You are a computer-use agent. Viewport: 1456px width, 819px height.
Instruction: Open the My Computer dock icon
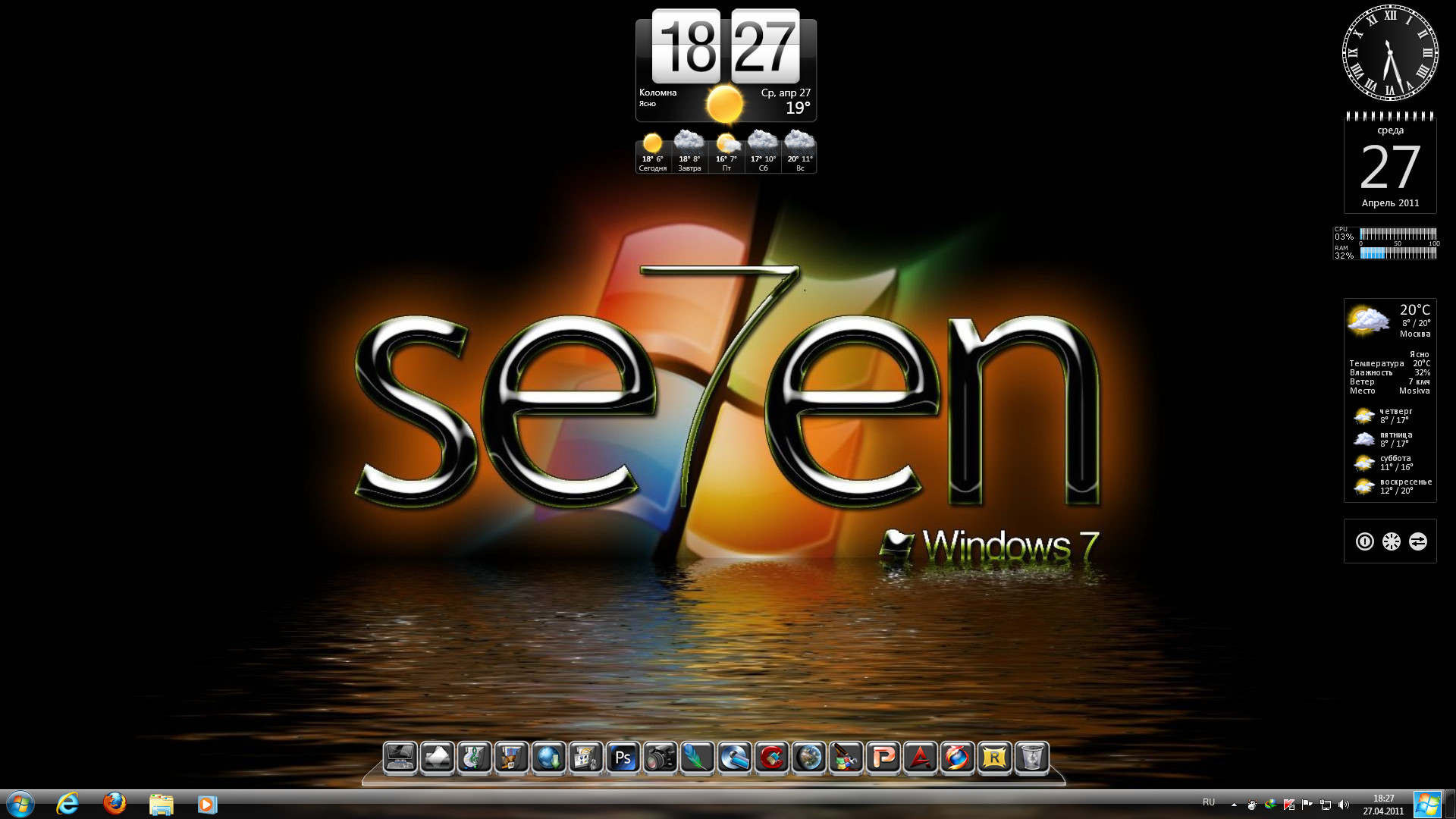[400, 758]
